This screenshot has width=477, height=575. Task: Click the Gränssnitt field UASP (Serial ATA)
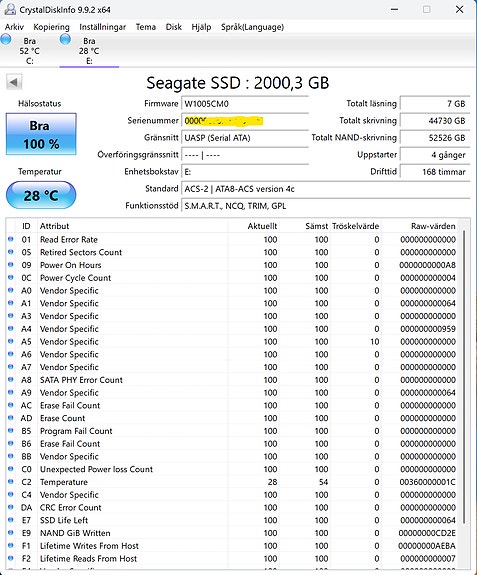[x=245, y=138]
